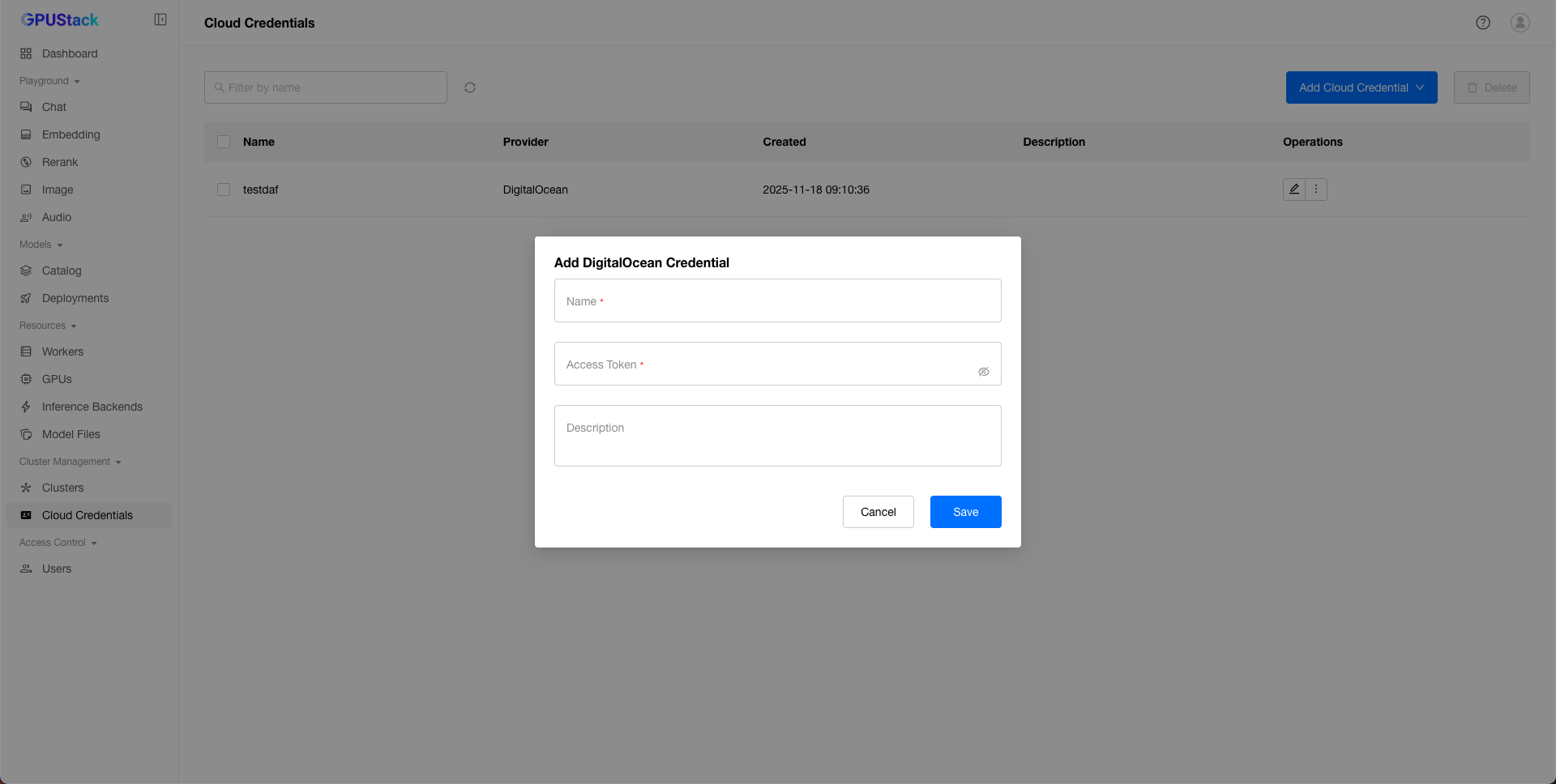Viewport: 1556px width, 784px height.
Task: Click the Dashboard grid icon
Action: (26, 53)
